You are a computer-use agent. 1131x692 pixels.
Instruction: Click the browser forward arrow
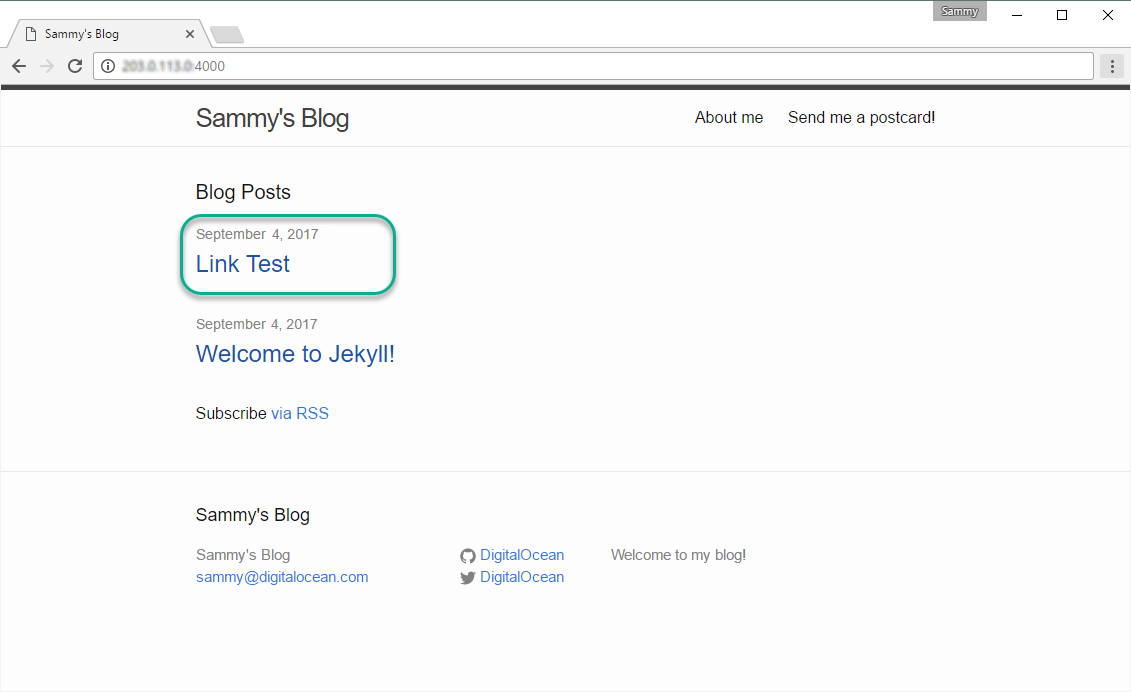pyautogui.click(x=46, y=66)
